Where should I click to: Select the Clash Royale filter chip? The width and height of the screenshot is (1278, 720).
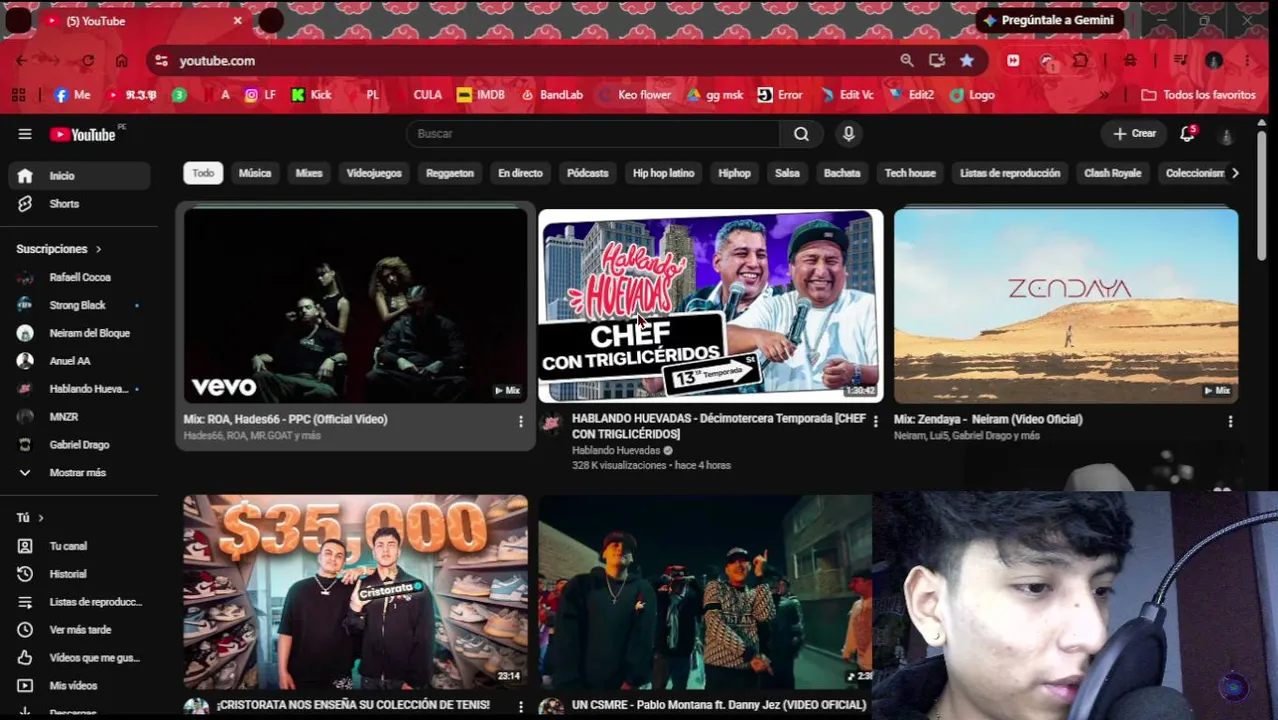tap(1112, 173)
